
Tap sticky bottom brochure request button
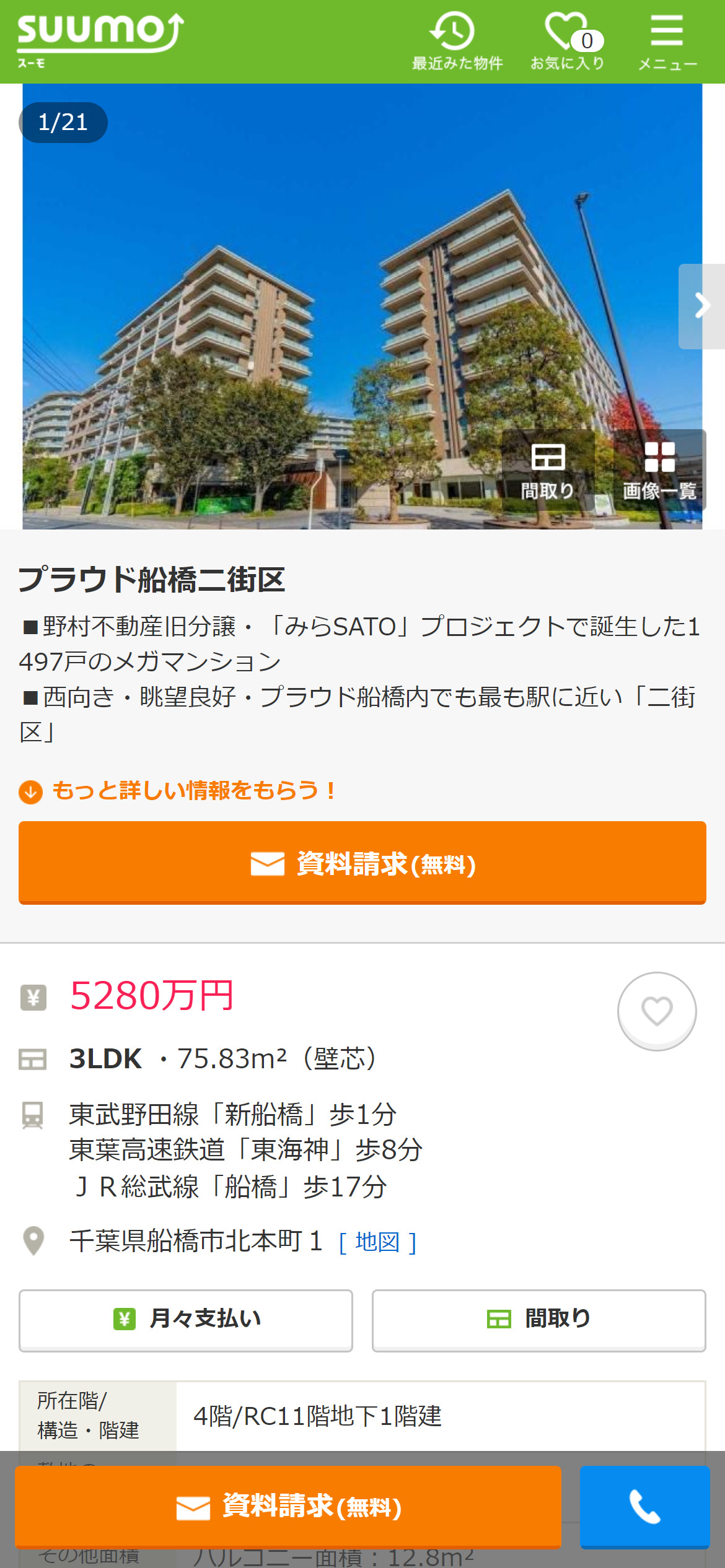pyautogui.click(x=288, y=1507)
